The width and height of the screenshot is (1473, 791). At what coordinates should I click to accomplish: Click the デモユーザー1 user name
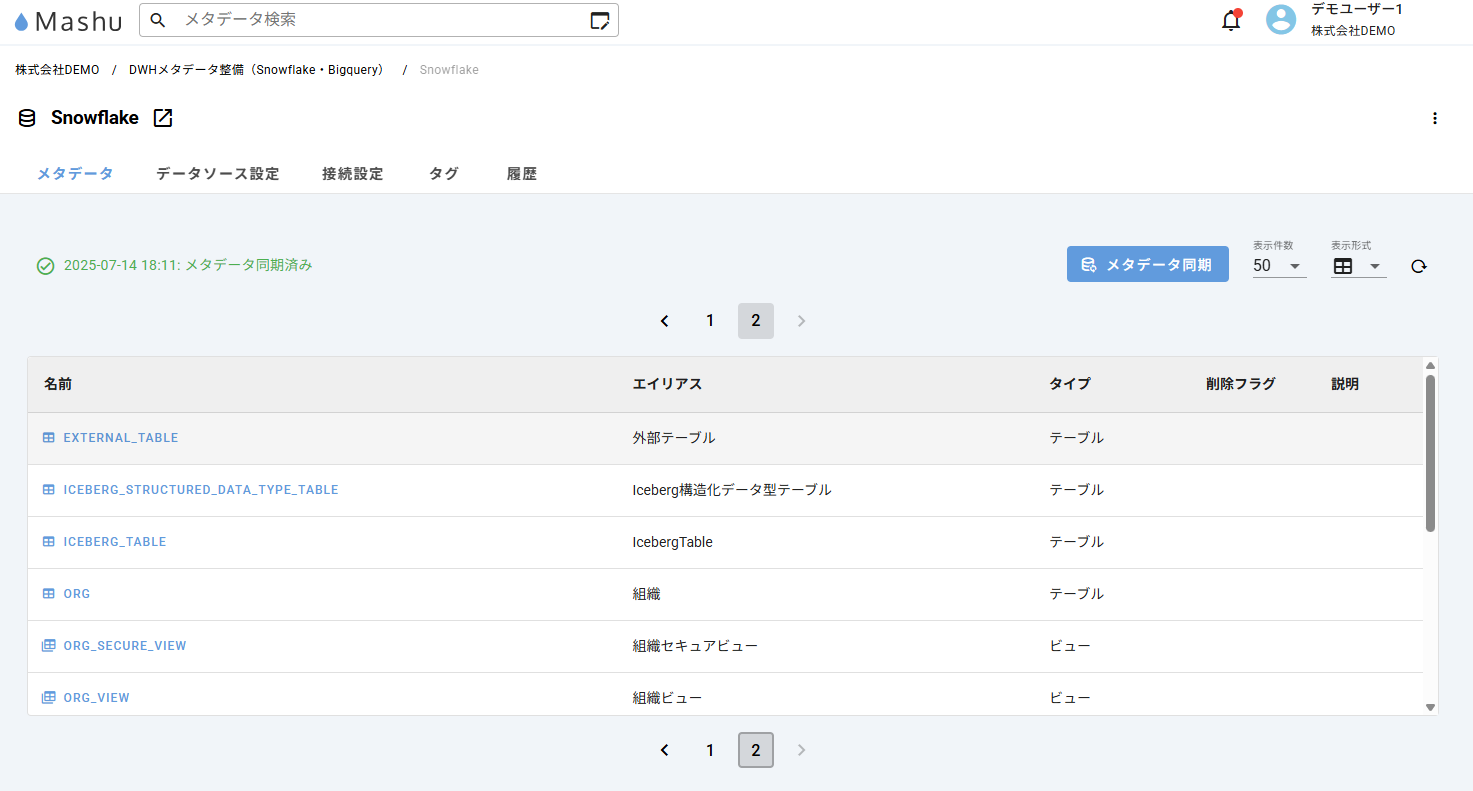coord(1357,9)
